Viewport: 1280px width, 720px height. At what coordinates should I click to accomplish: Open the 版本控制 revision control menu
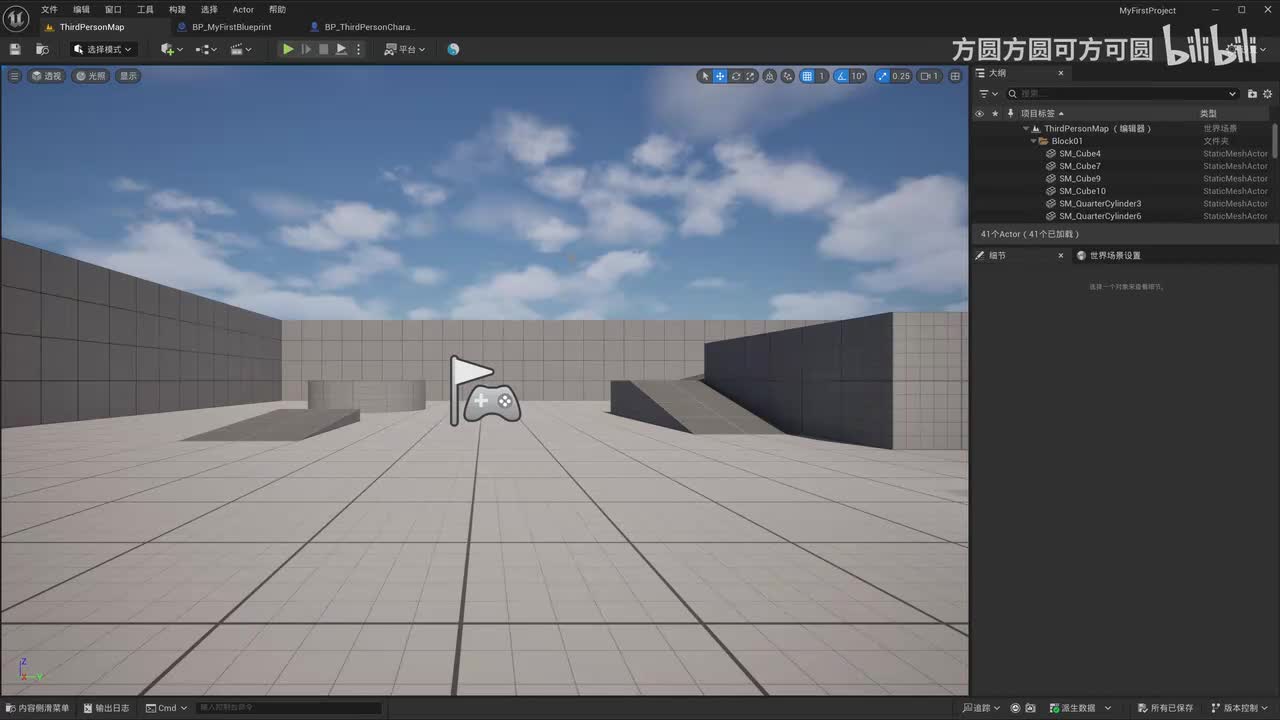point(1240,708)
